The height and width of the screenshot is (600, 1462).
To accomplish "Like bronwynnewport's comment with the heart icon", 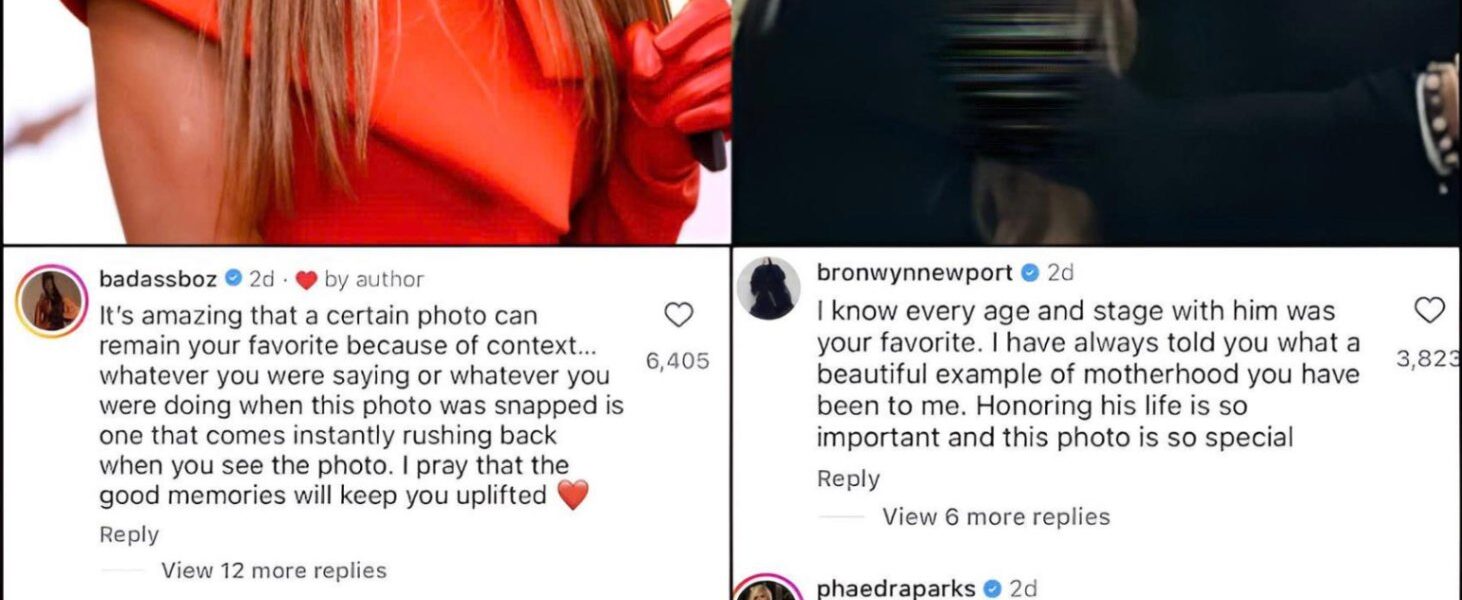I will click(1431, 311).
